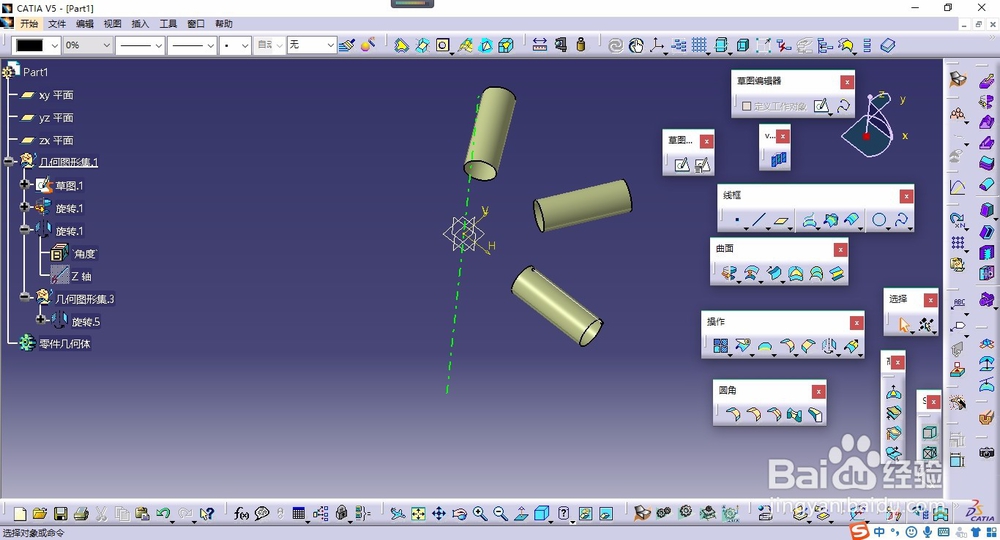Collapse the 几何图形集.3 tree node
The height and width of the screenshot is (540, 1000).
25,297
